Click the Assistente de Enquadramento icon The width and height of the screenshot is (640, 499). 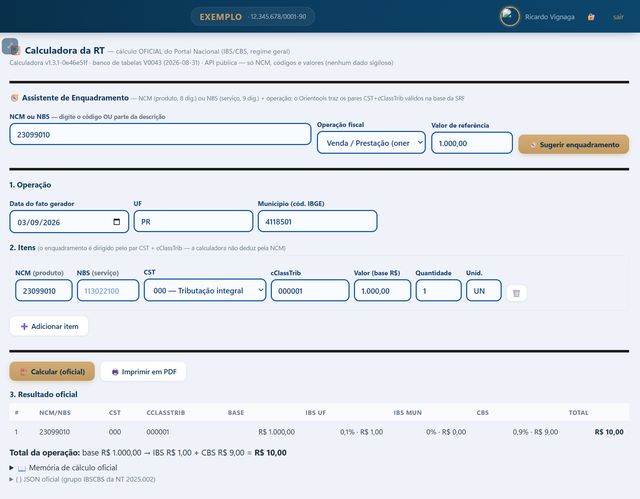(x=14, y=98)
